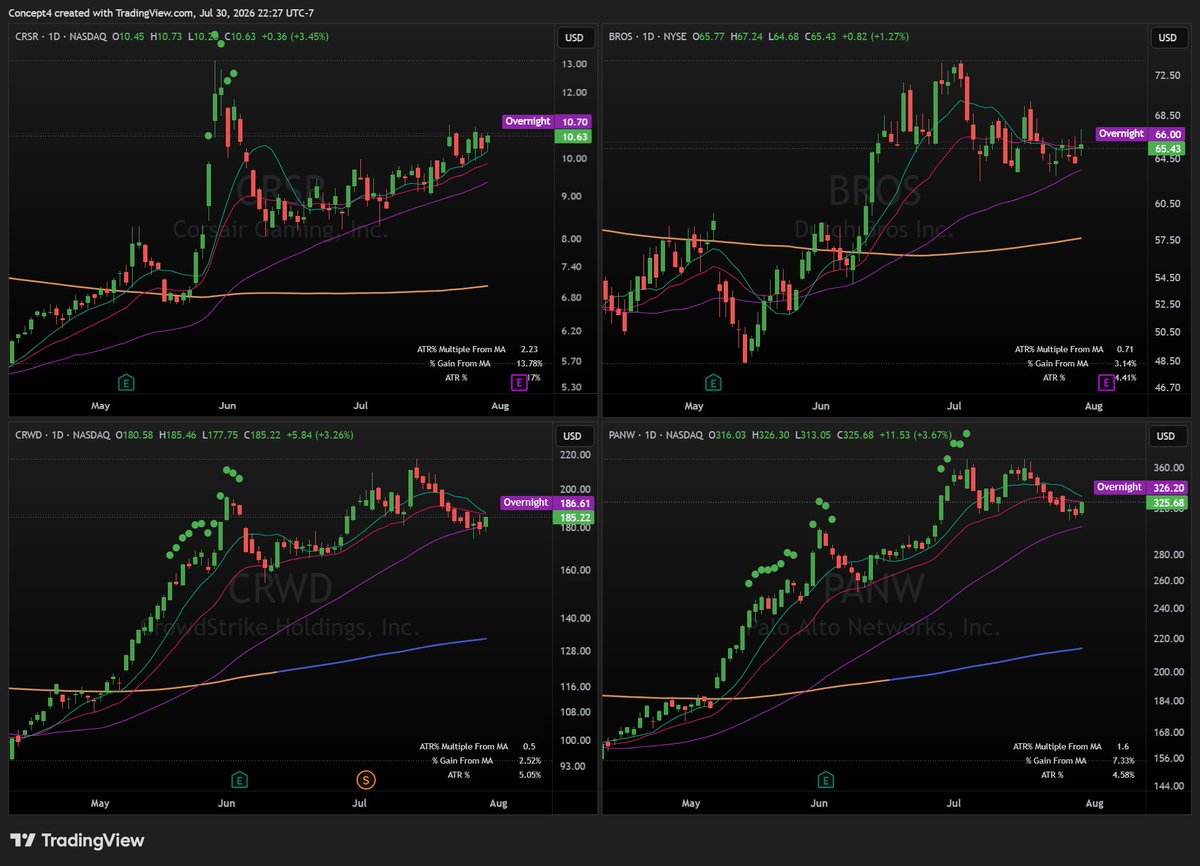Click the purple E marker on CRSR chart
1200x866 pixels.
[519, 382]
